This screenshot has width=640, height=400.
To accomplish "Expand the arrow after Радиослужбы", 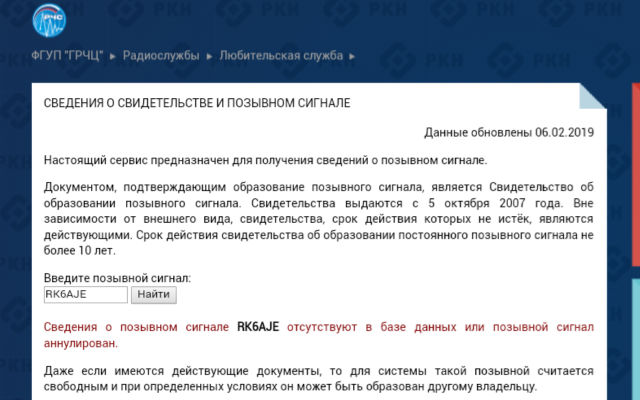I will point(209,55).
